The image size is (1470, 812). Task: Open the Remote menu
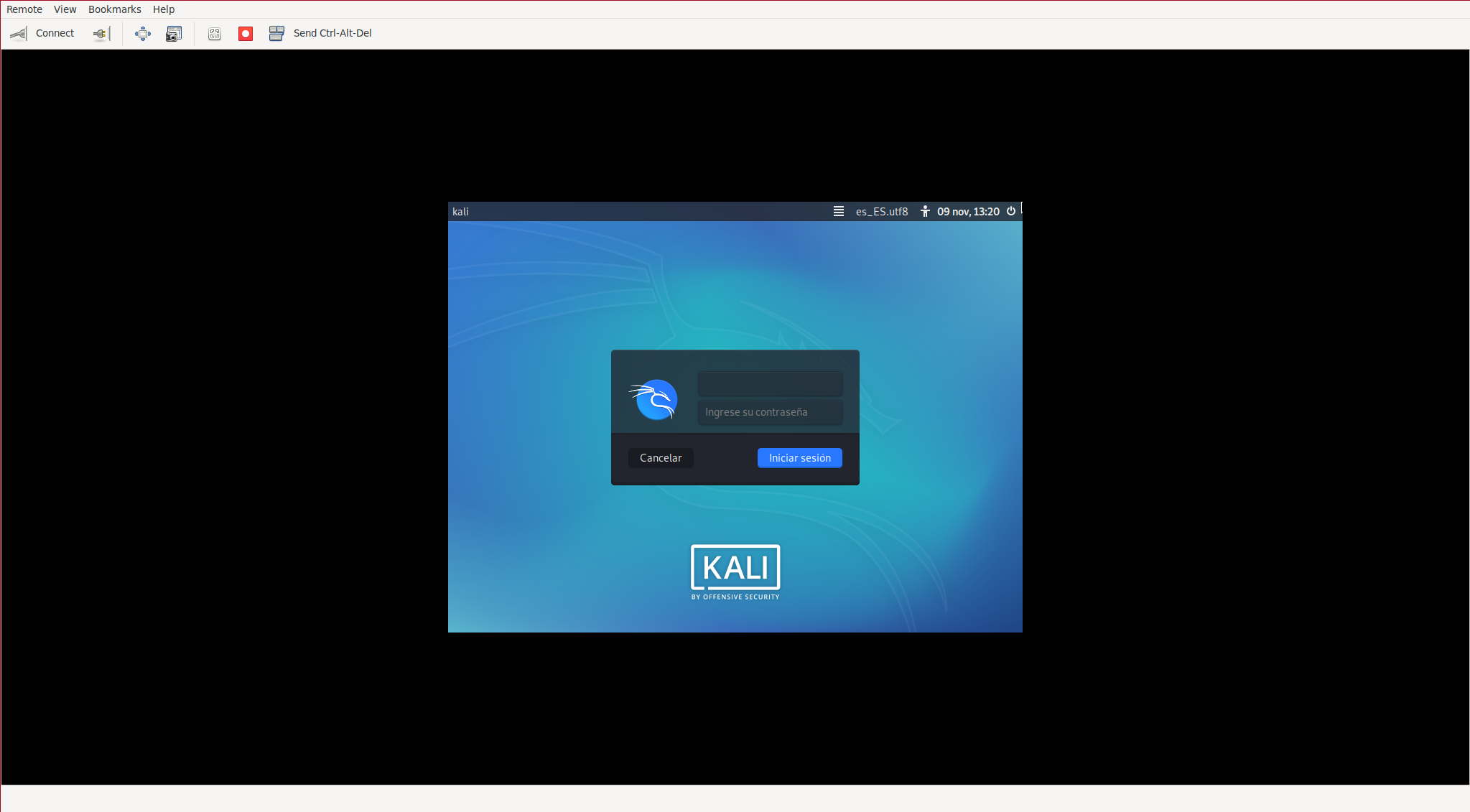click(24, 9)
